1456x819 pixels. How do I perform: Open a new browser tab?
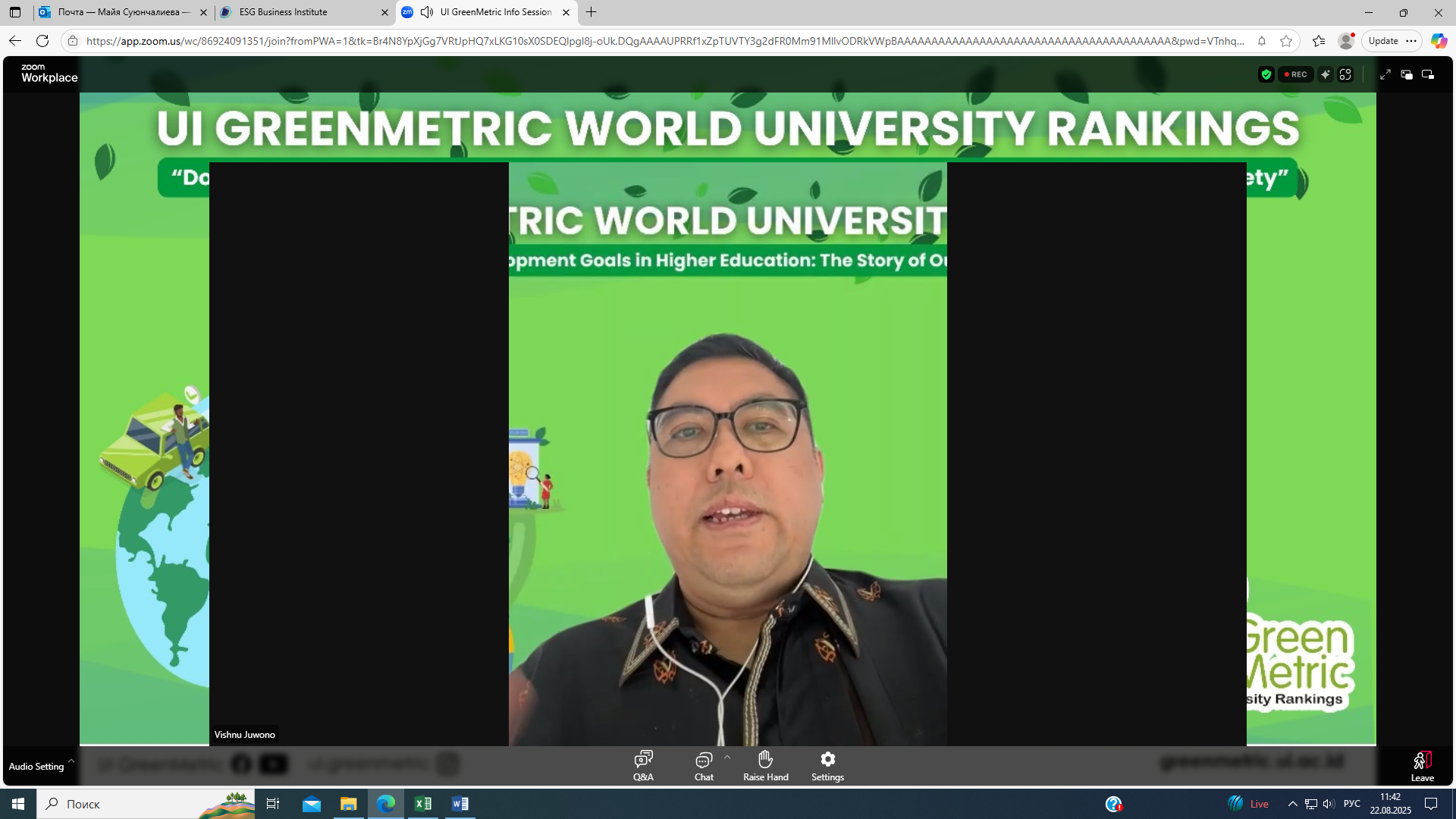(591, 12)
